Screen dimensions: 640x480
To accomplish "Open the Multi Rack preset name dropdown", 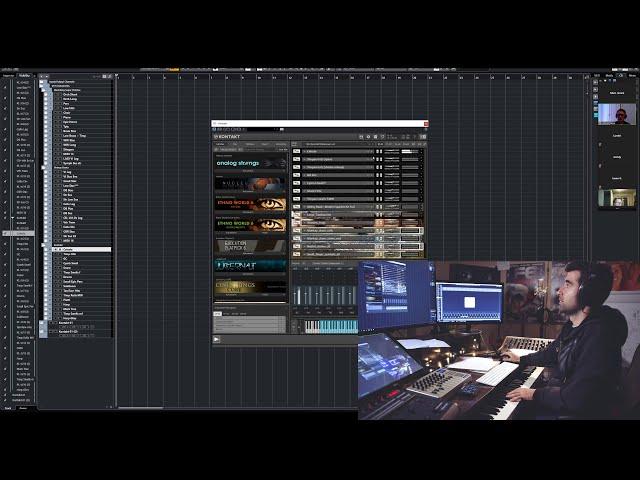I will (x=338, y=144).
